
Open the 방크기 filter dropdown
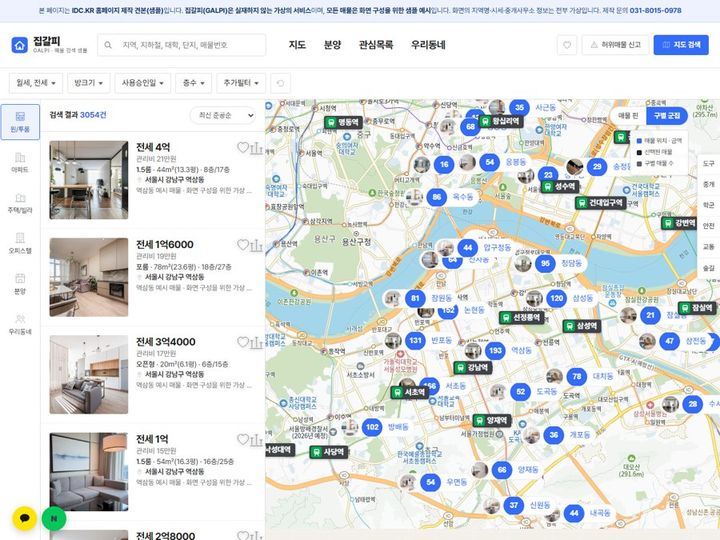pos(89,83)
